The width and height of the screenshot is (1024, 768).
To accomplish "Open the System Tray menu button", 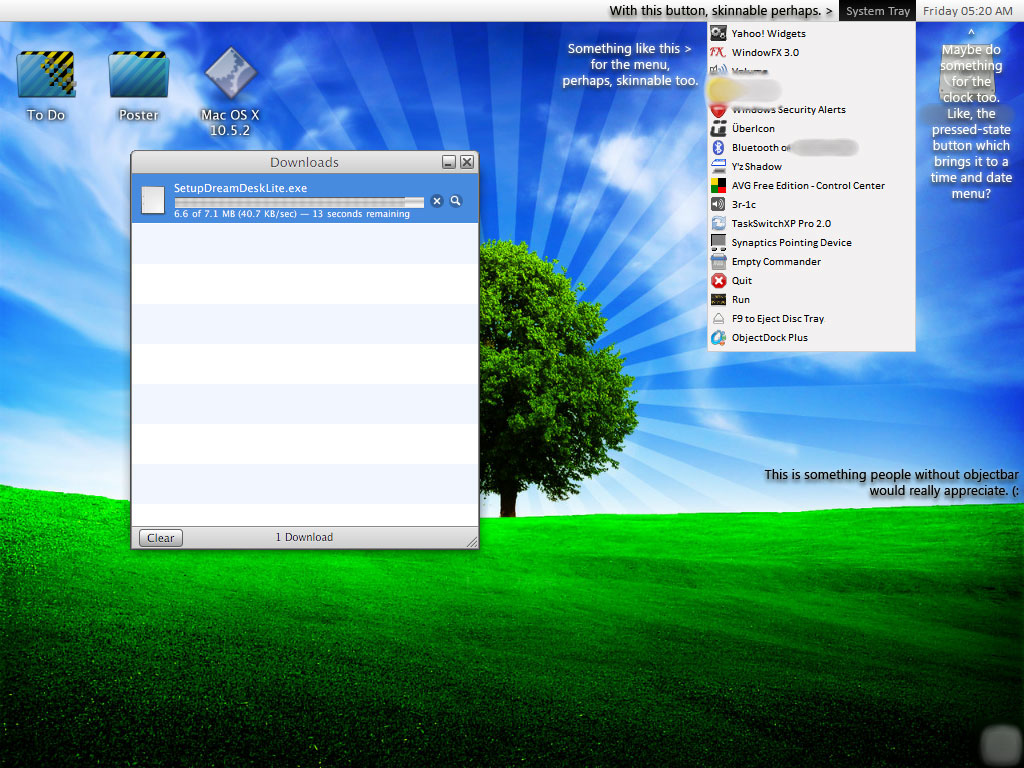I will tap(877, 11).
